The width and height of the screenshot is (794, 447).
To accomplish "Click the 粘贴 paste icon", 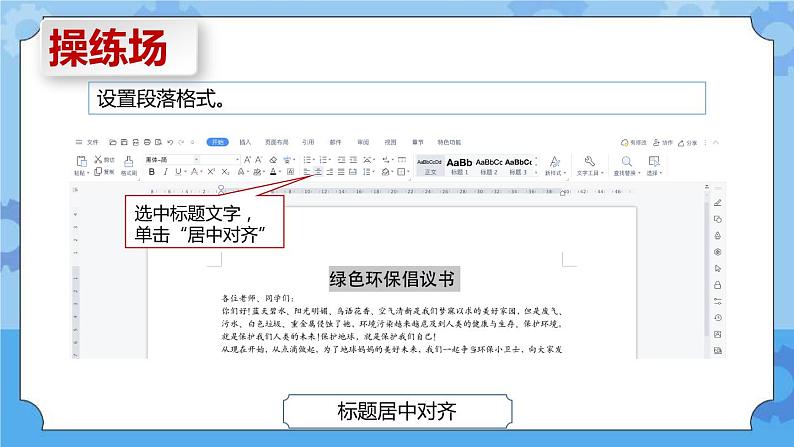I will point(82,161).
